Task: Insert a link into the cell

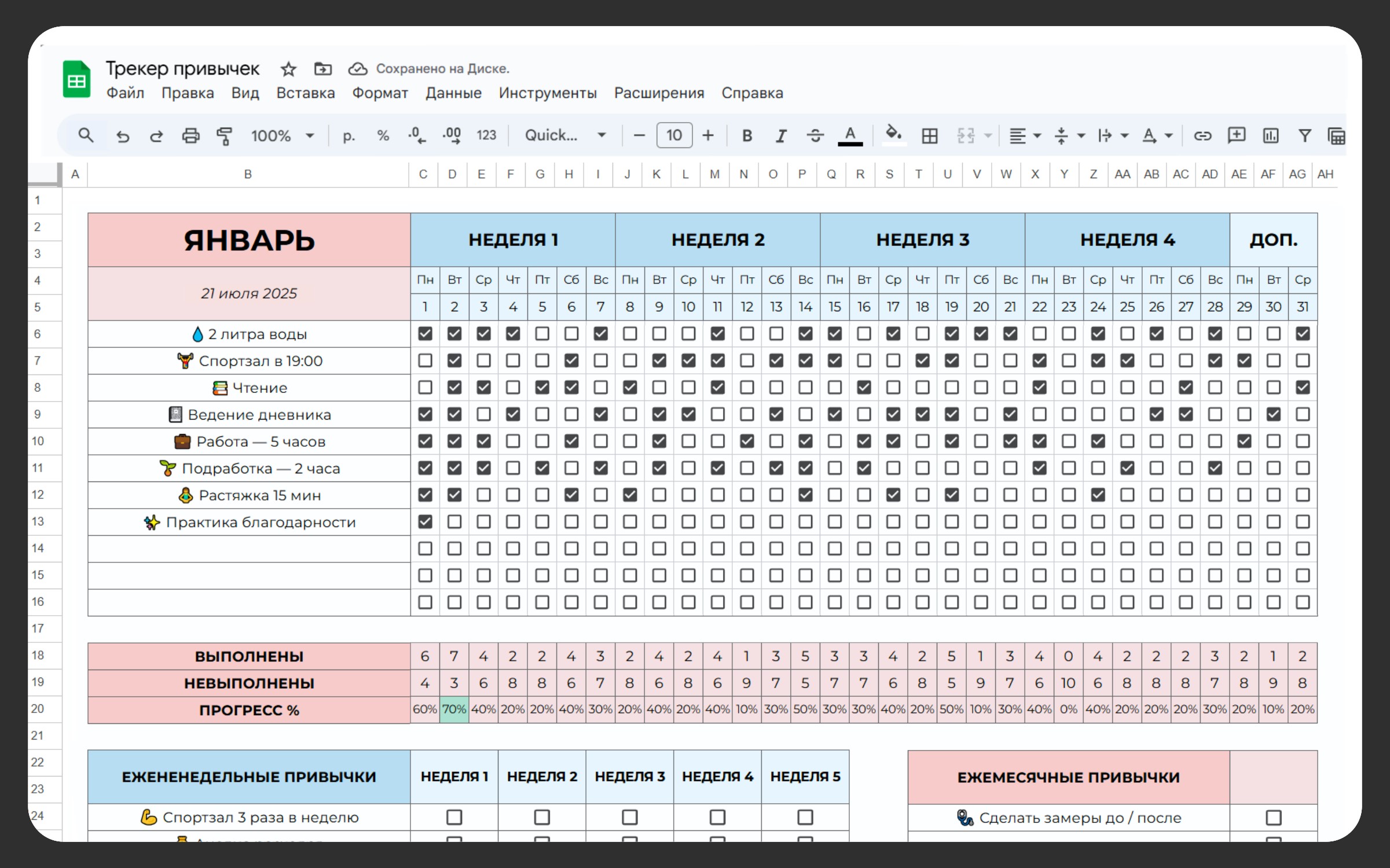Action: click(1202, 136)
